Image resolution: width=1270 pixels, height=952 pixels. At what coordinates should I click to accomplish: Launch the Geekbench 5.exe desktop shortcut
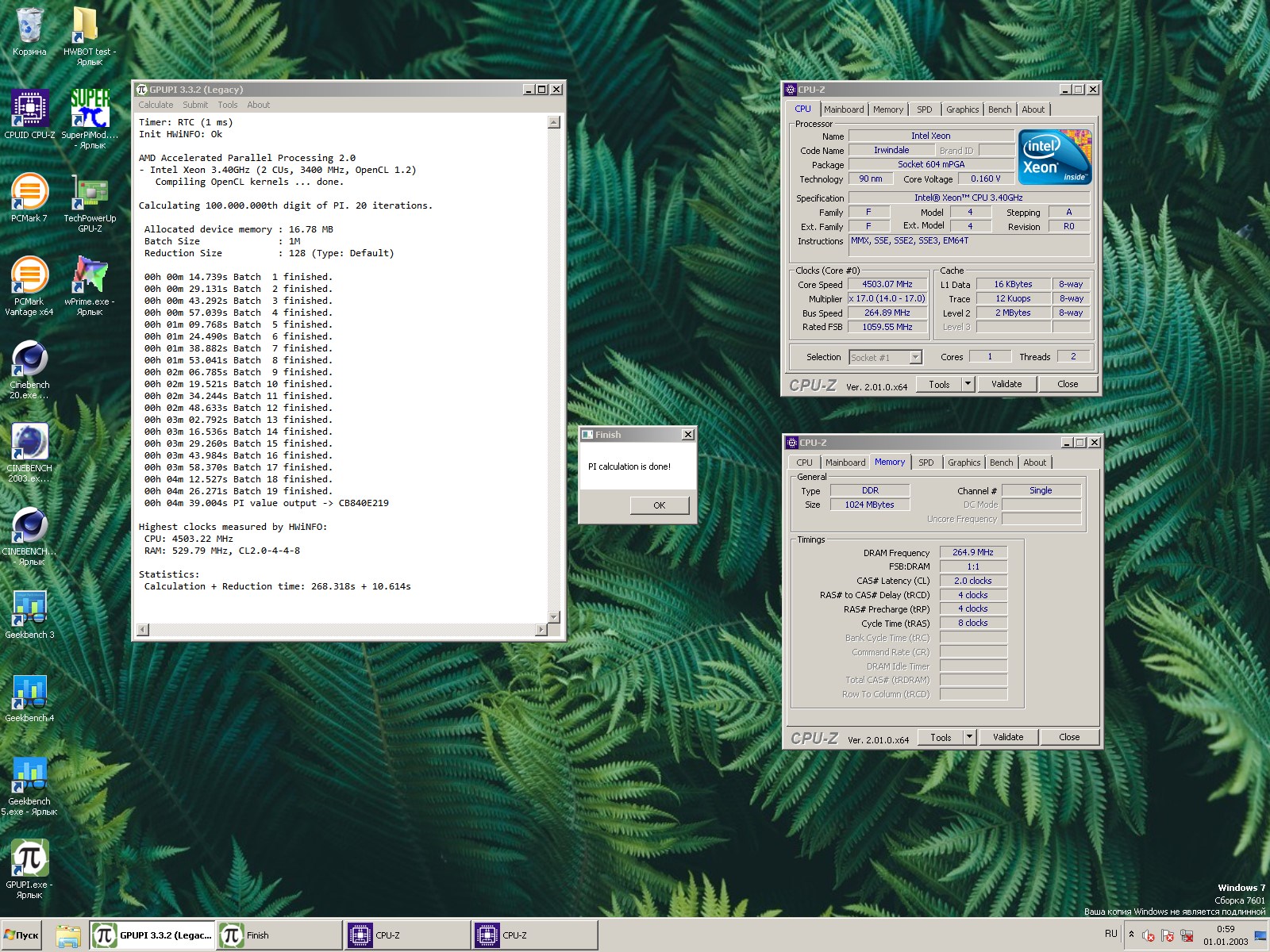[29, 786]
